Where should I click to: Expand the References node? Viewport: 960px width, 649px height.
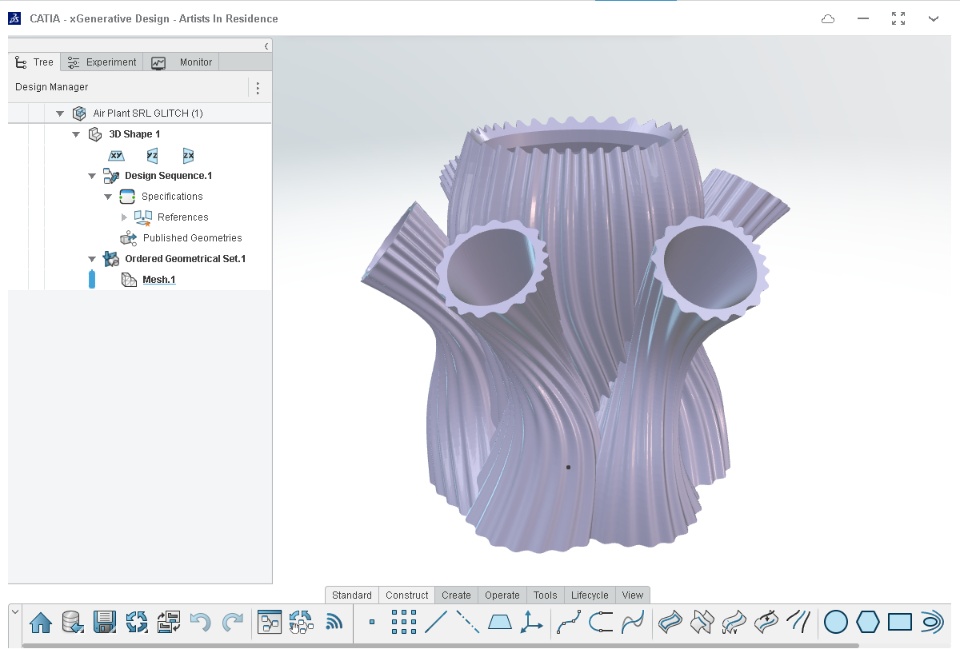tap(124, 217)
